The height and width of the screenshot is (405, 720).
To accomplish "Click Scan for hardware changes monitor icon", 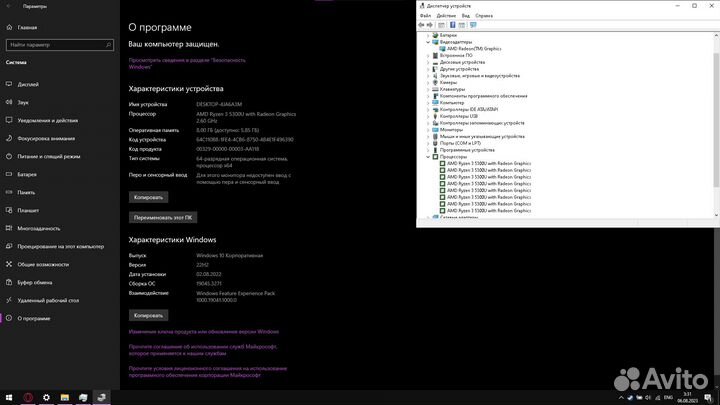I will coord(473,25).
